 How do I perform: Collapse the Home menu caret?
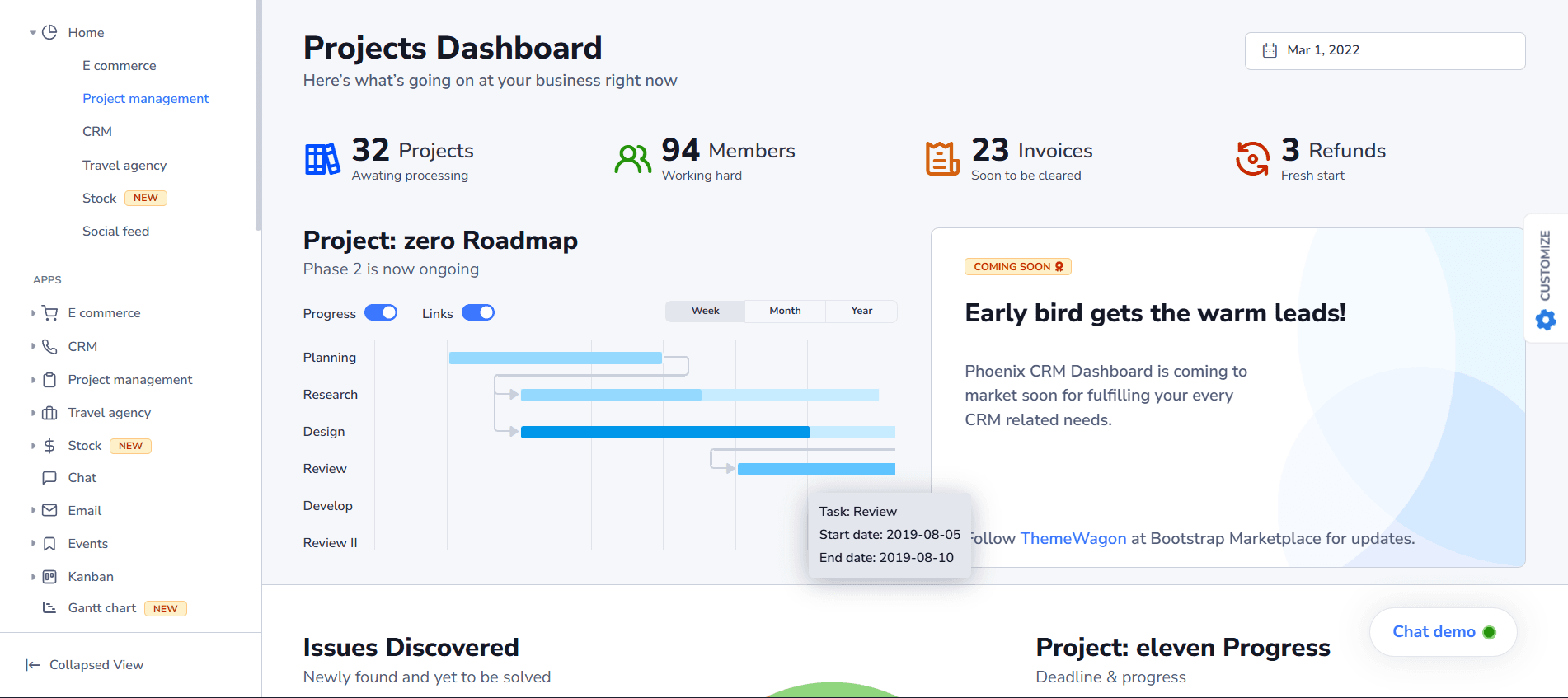[x=33, y=33]
